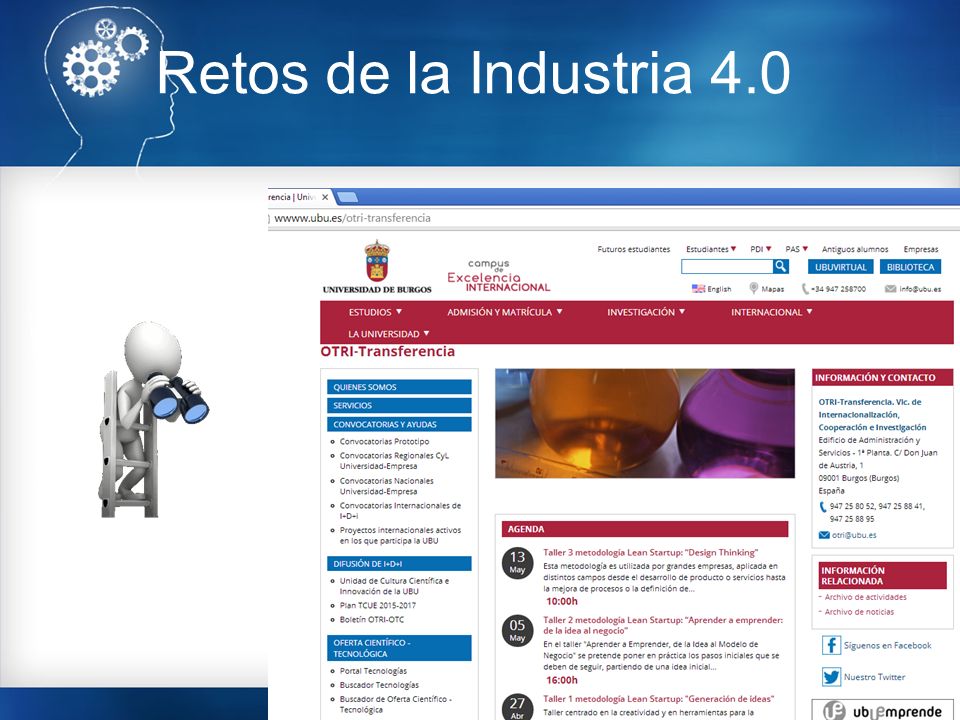Expand the PAS dropdown
Screen dimensions: 960x720
pyautogui.click(x=797, y=249)
